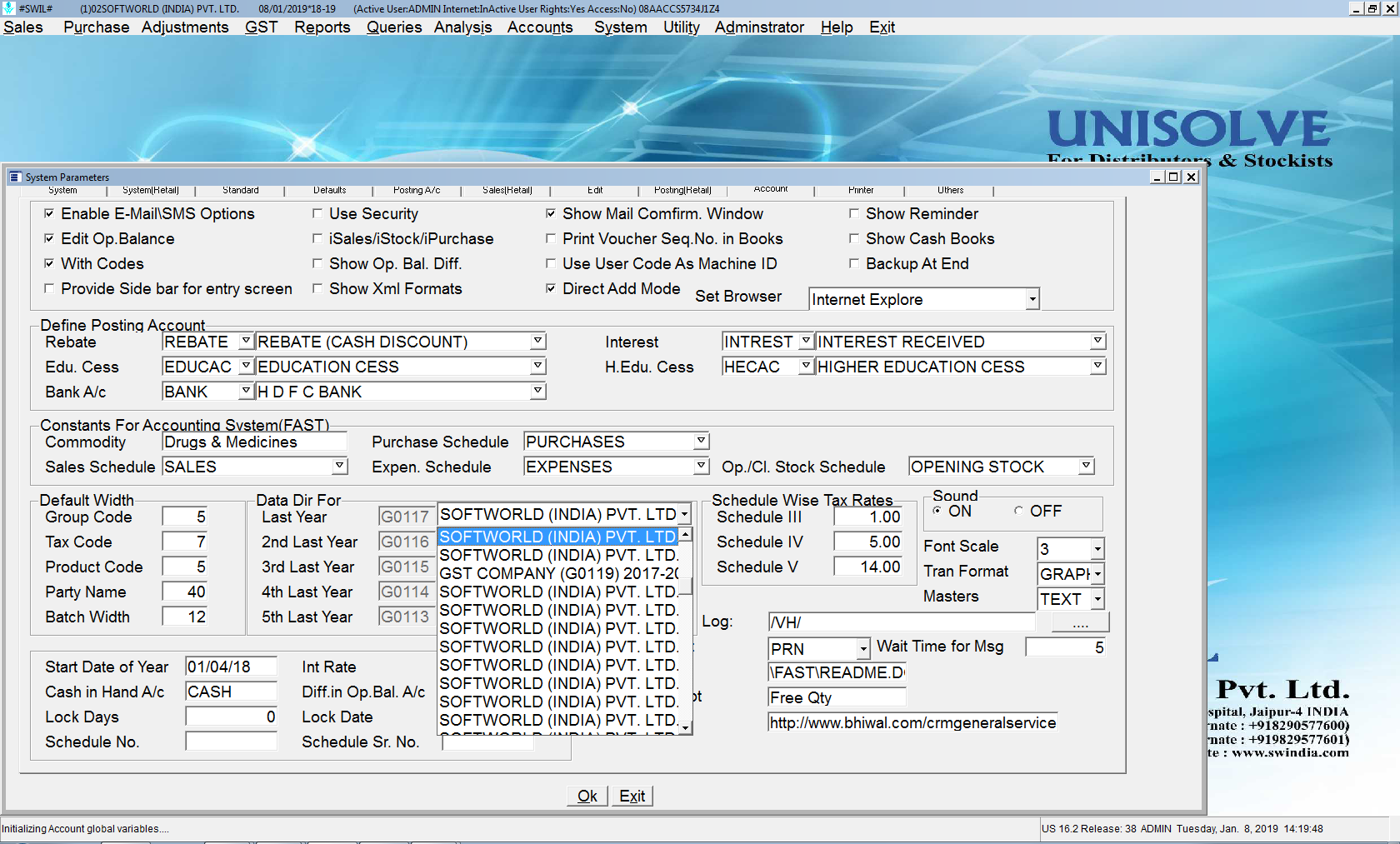
Task: Click the dropdown list scrollbar down arrow
Action: [686, 727]
